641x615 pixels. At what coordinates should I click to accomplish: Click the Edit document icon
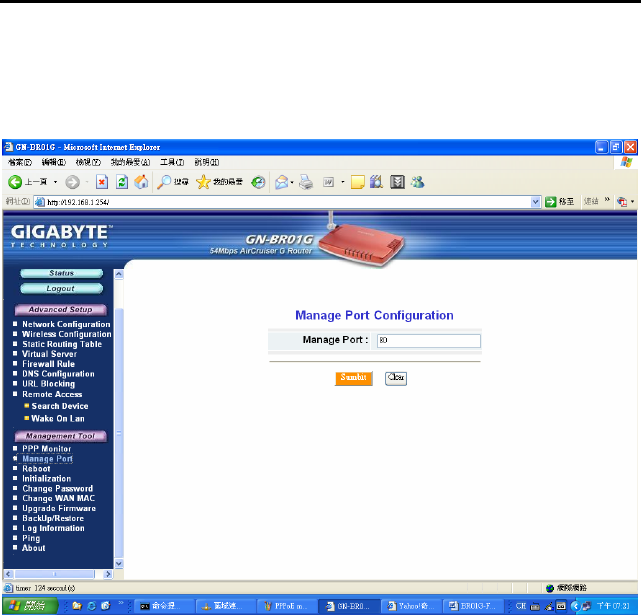click(x=329, y=182)
